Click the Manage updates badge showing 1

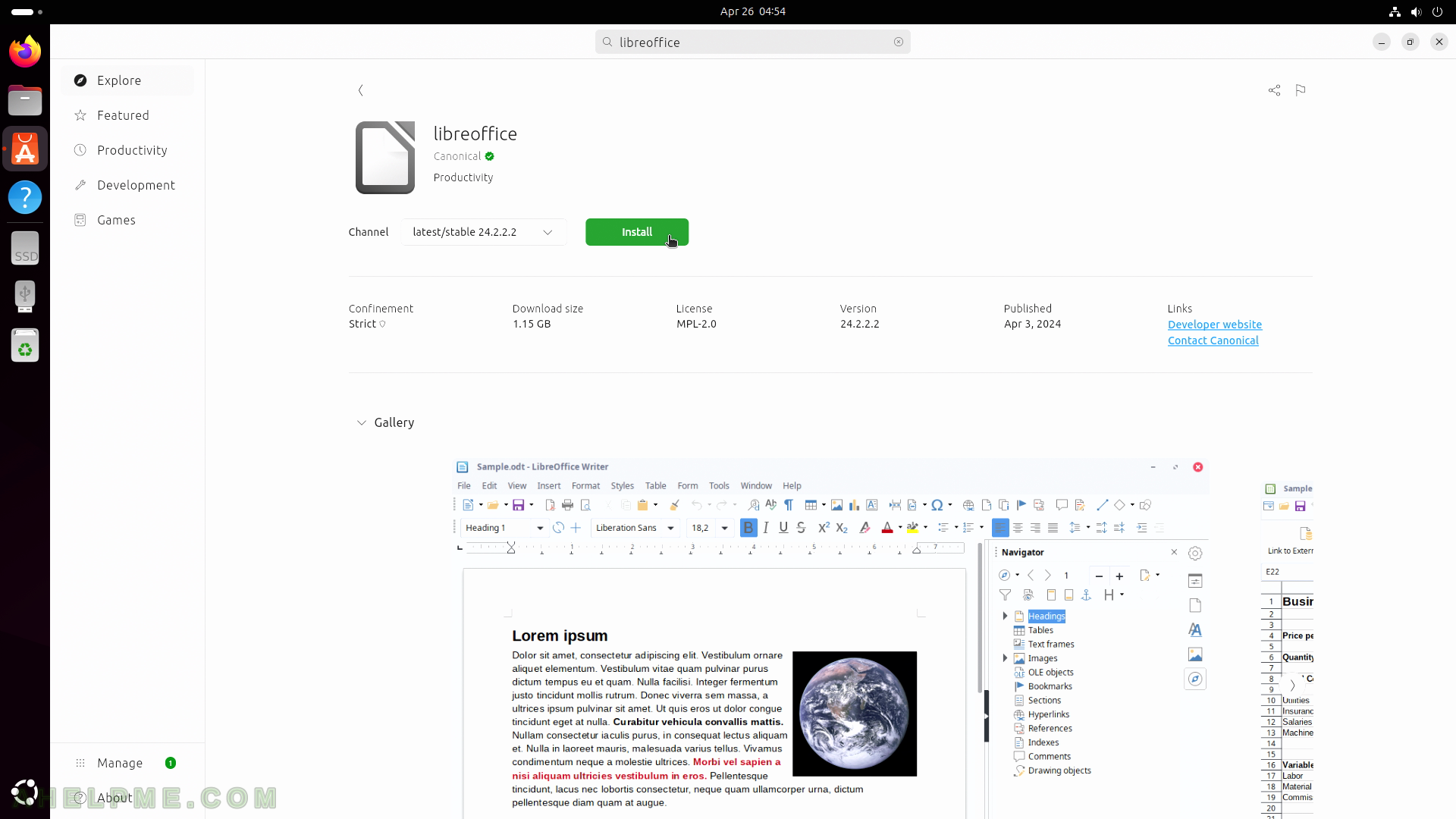click(171, 763)
